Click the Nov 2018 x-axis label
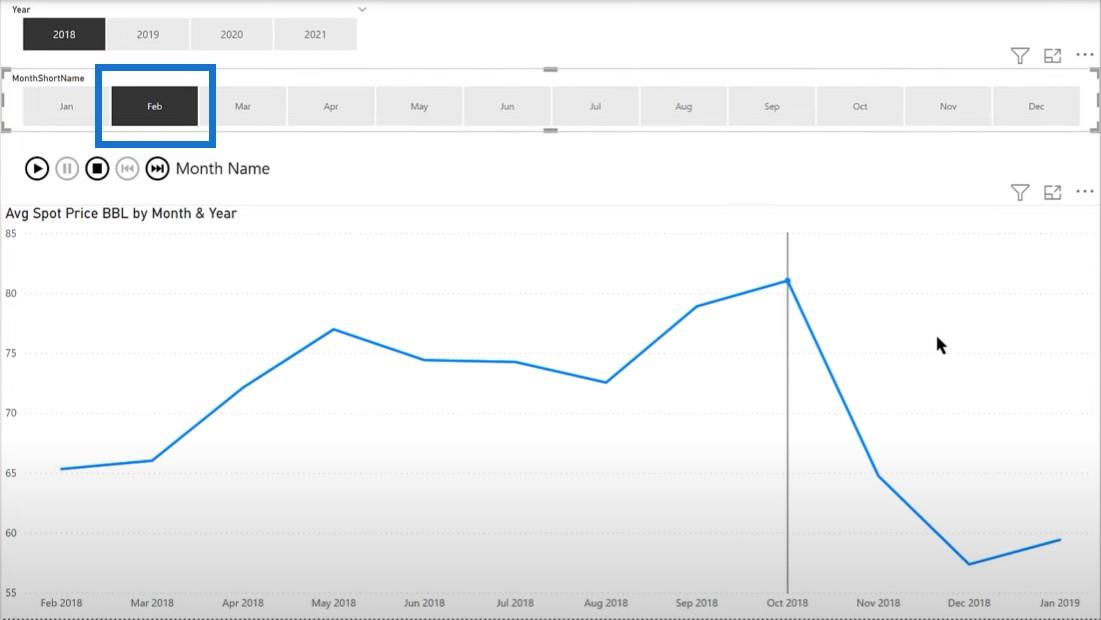 [878, 602]
